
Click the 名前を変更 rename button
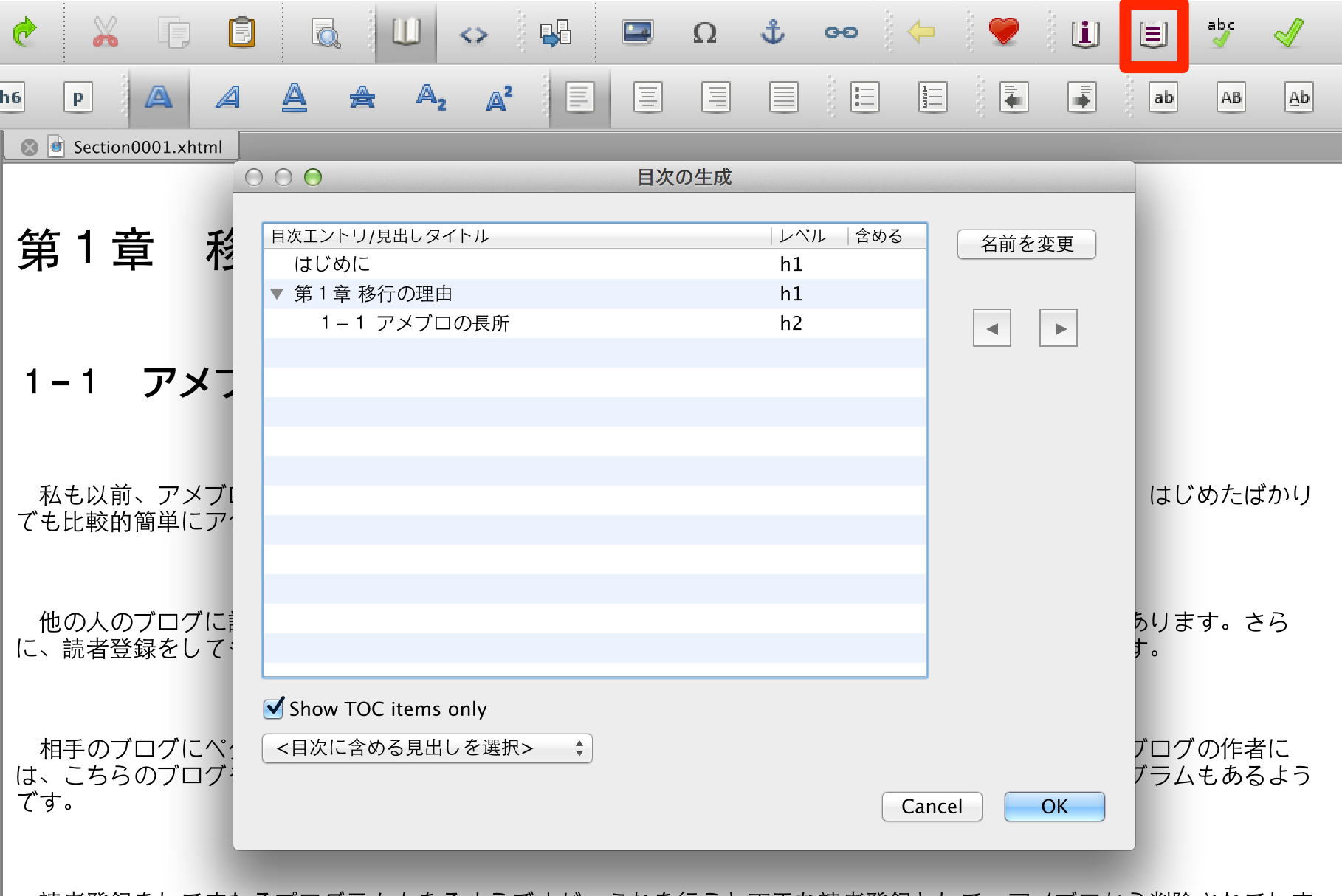pyautogui.click(x=1026, y=244)
